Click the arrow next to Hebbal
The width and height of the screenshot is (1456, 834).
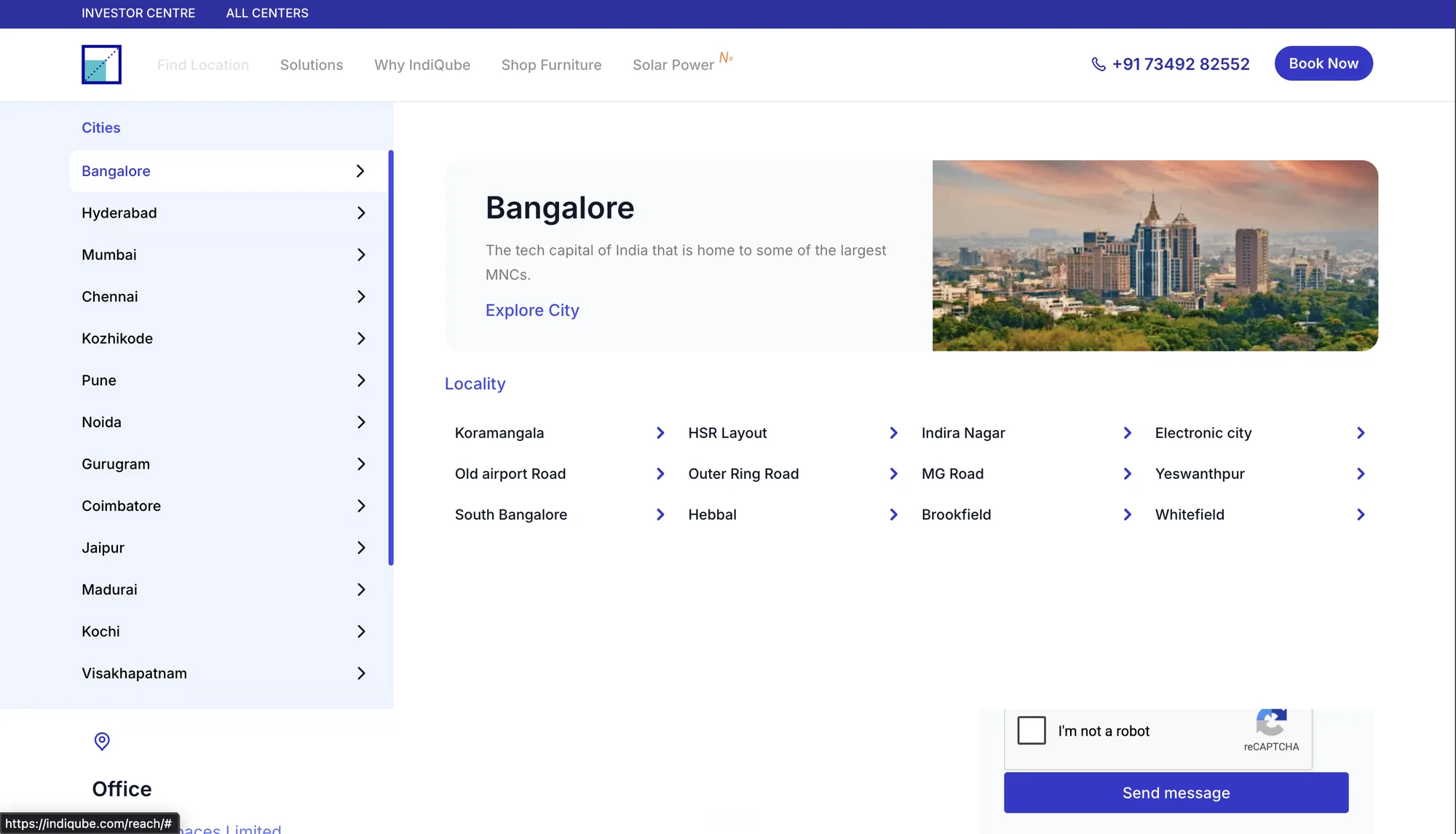[x=894, y=515]
